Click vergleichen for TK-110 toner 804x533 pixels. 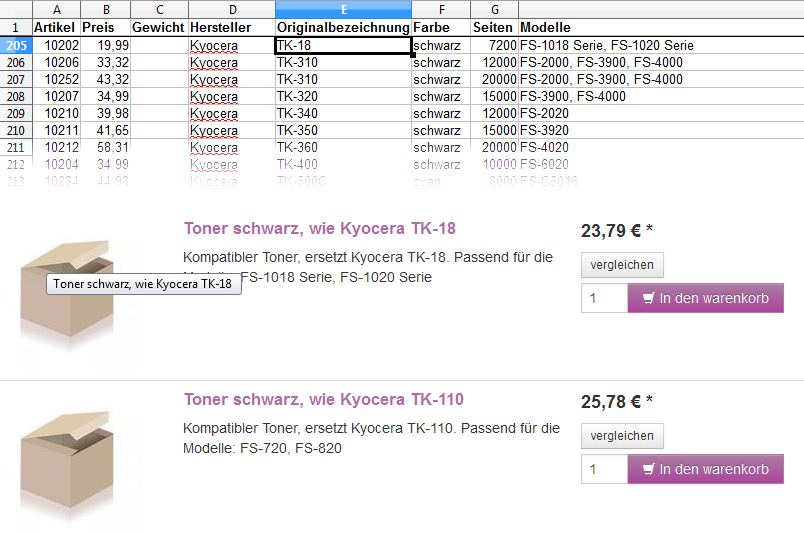tap(622, 436)
